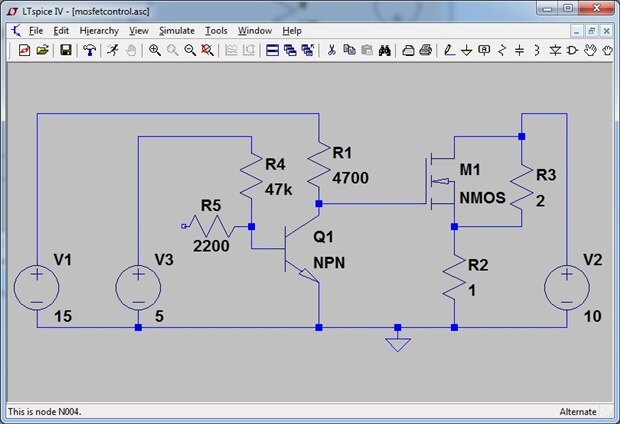Viewport: 620px width, 424px height.
Task: Open Find with the binoculars icon
Action: [384, 50]
